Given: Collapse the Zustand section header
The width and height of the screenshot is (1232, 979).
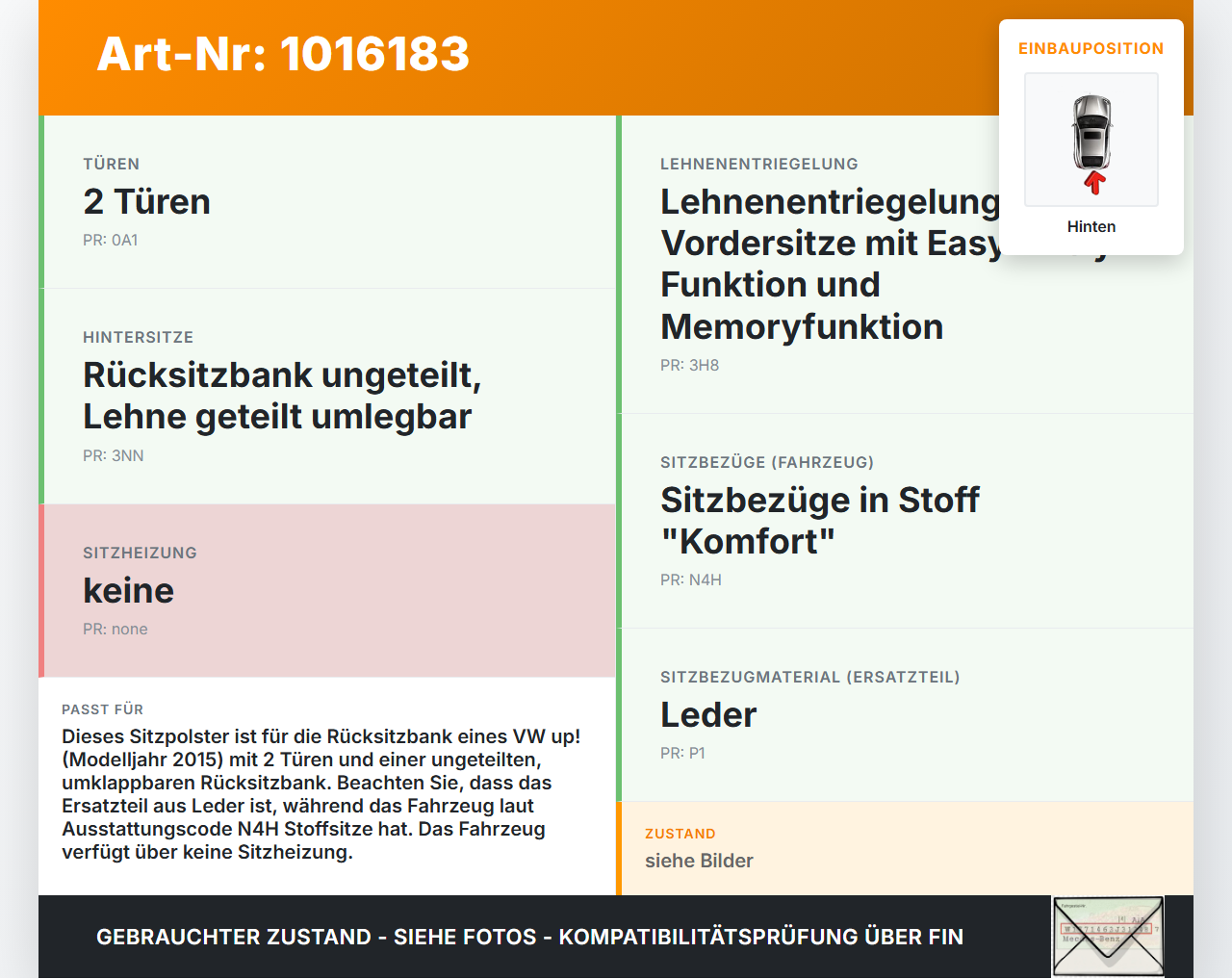Looking at the screenshot, I should tap(680, 834).
